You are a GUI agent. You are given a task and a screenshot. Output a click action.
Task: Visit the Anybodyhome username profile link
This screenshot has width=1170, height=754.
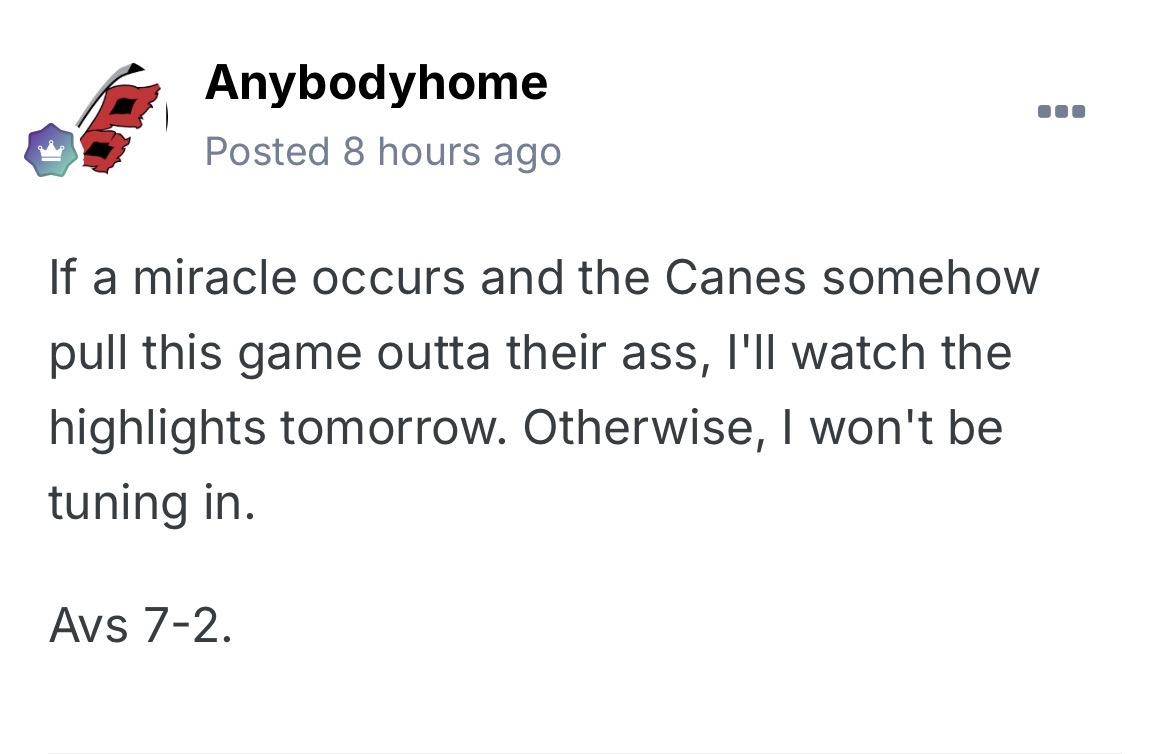click(x=376, y=82)
